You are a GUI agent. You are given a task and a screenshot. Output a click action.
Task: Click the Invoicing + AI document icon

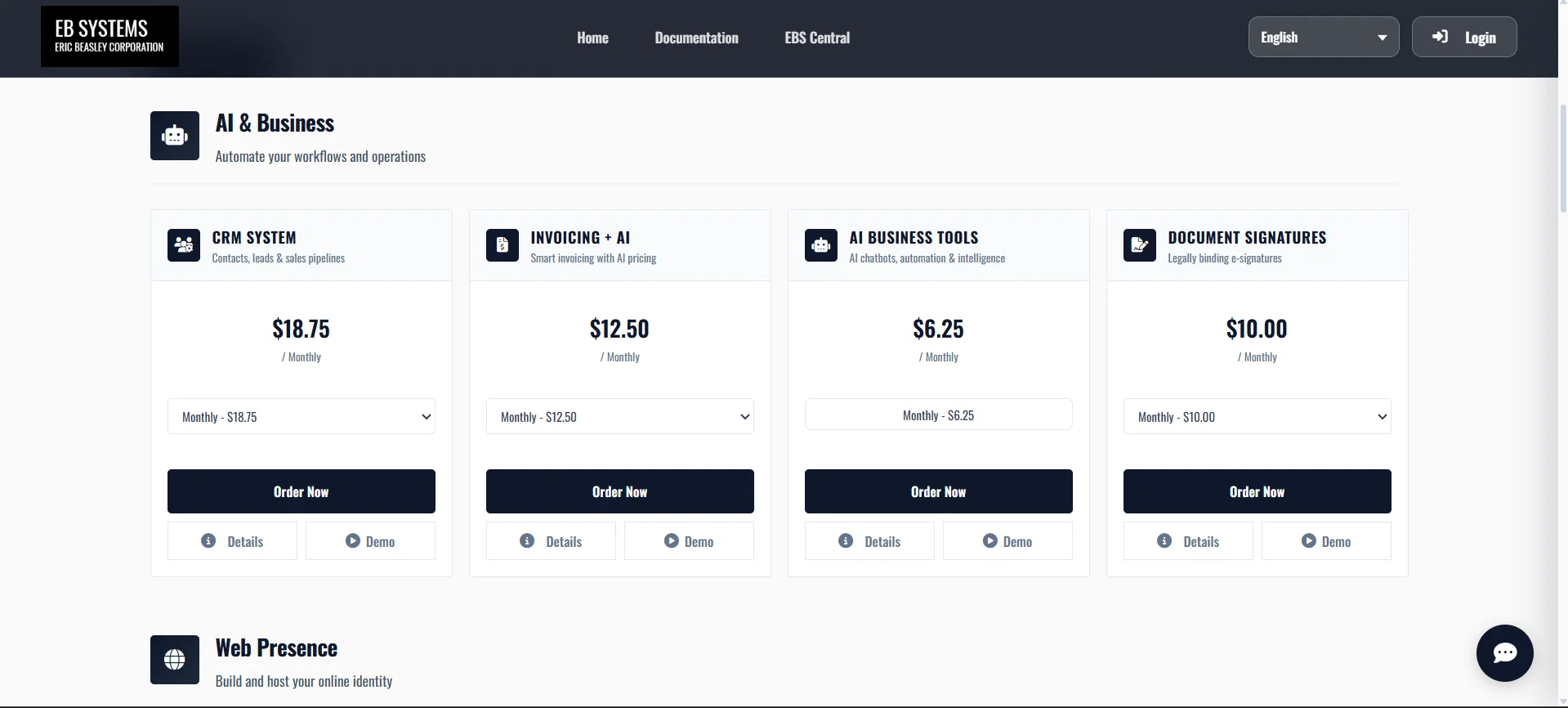(x=502, y=245)
